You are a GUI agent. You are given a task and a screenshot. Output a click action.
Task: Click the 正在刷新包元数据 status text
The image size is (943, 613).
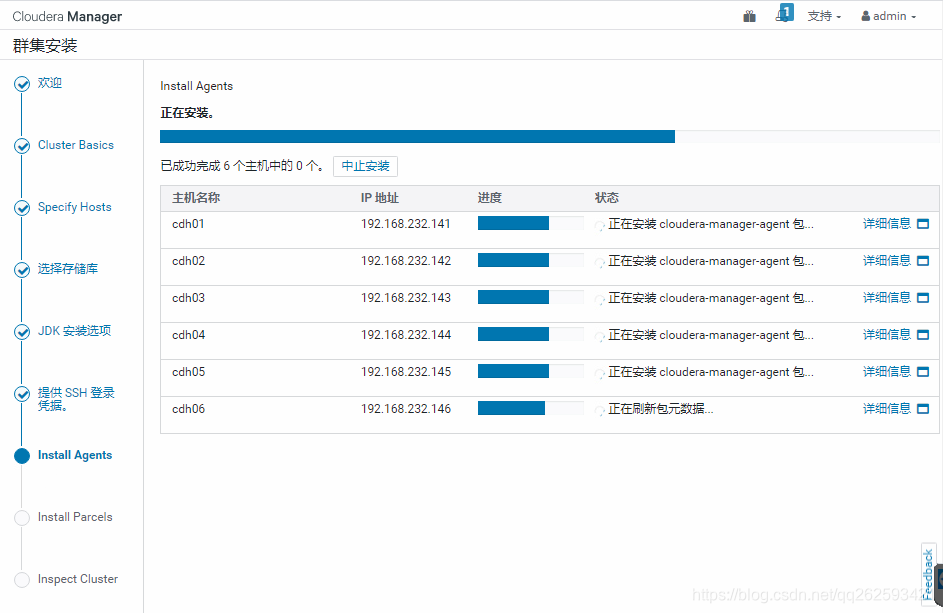660,409
